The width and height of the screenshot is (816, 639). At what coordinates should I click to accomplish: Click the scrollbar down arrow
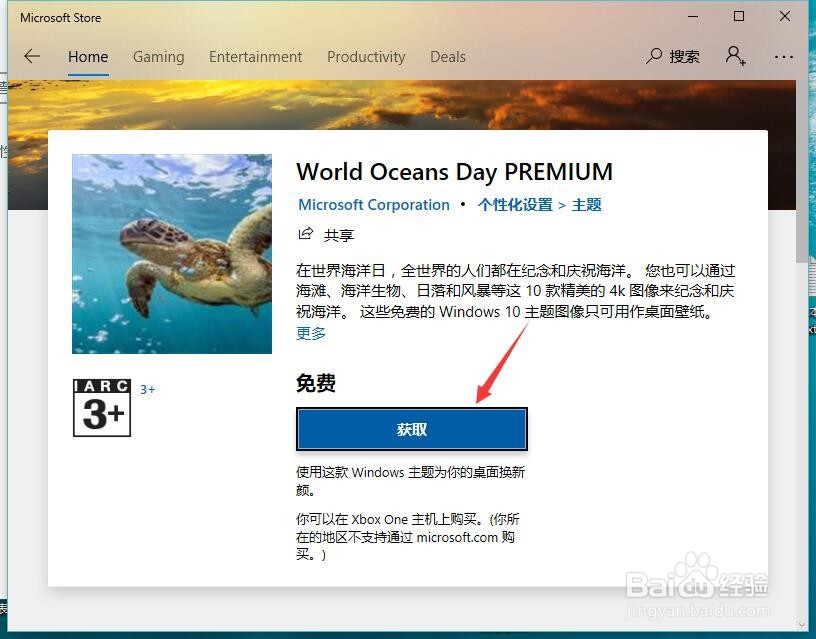[801, 624]
